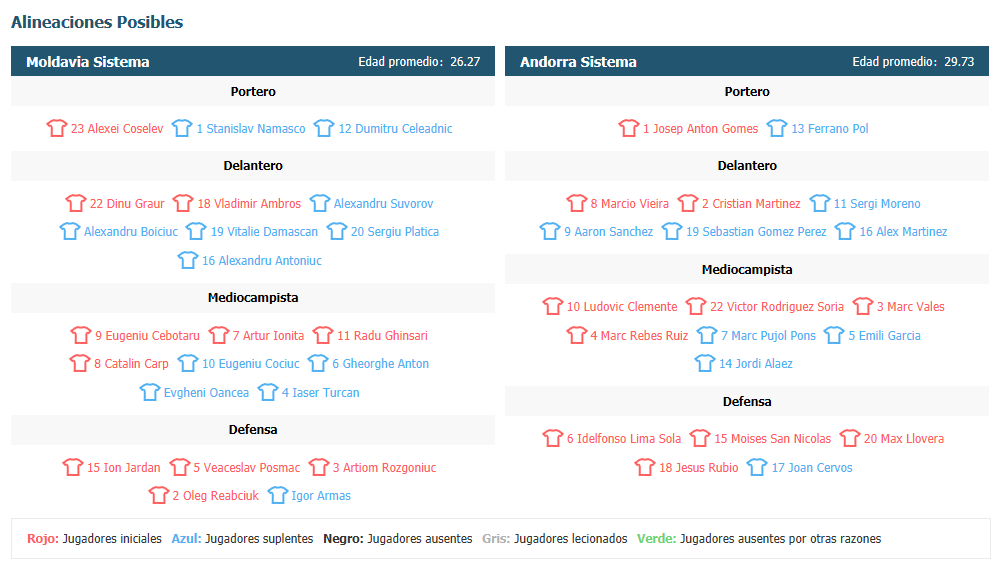Click the red shirt icon next to Ludovic Clemente
Screen dimensions: 996x563
click(553, 306)
